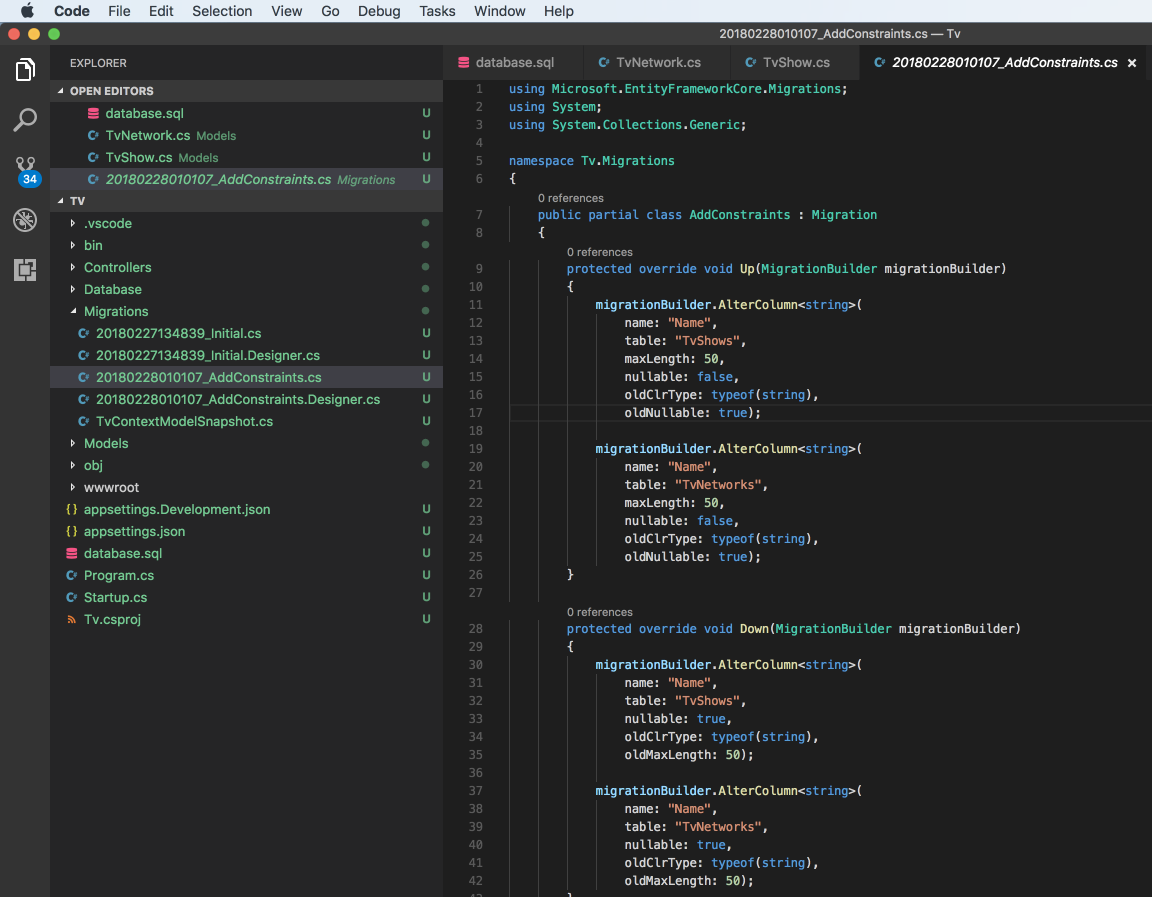Image resolution: width=1152 pixels, height=897 pixels.
Task: Open the Search view icon
Action: point(25,120)
